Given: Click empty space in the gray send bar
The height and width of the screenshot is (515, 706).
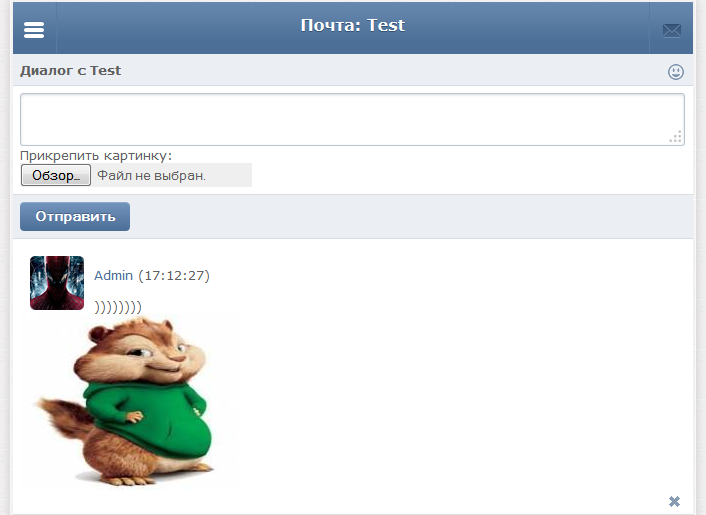Looking at the screenshot, I should 405,217.
